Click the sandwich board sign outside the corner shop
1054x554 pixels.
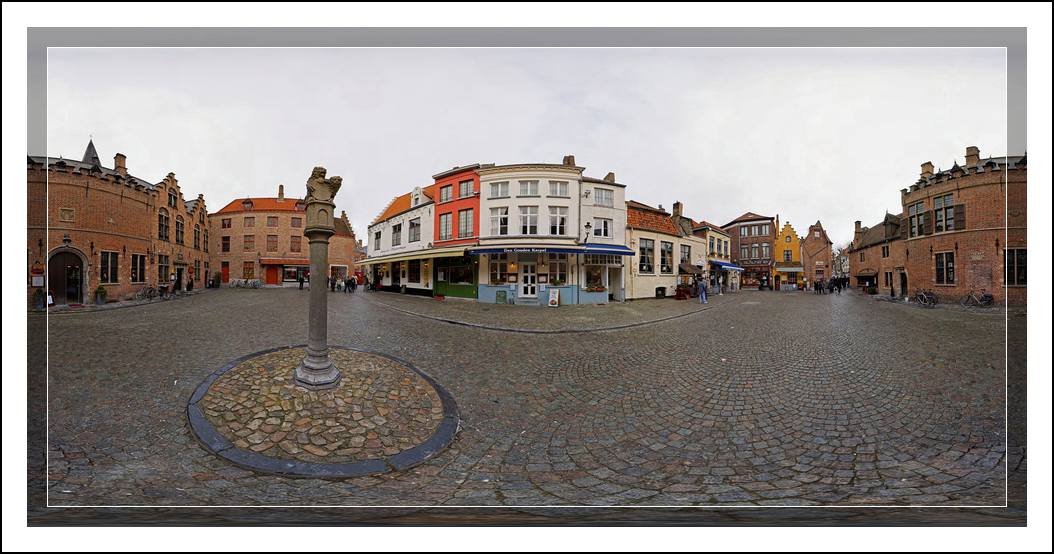(553, 297)
